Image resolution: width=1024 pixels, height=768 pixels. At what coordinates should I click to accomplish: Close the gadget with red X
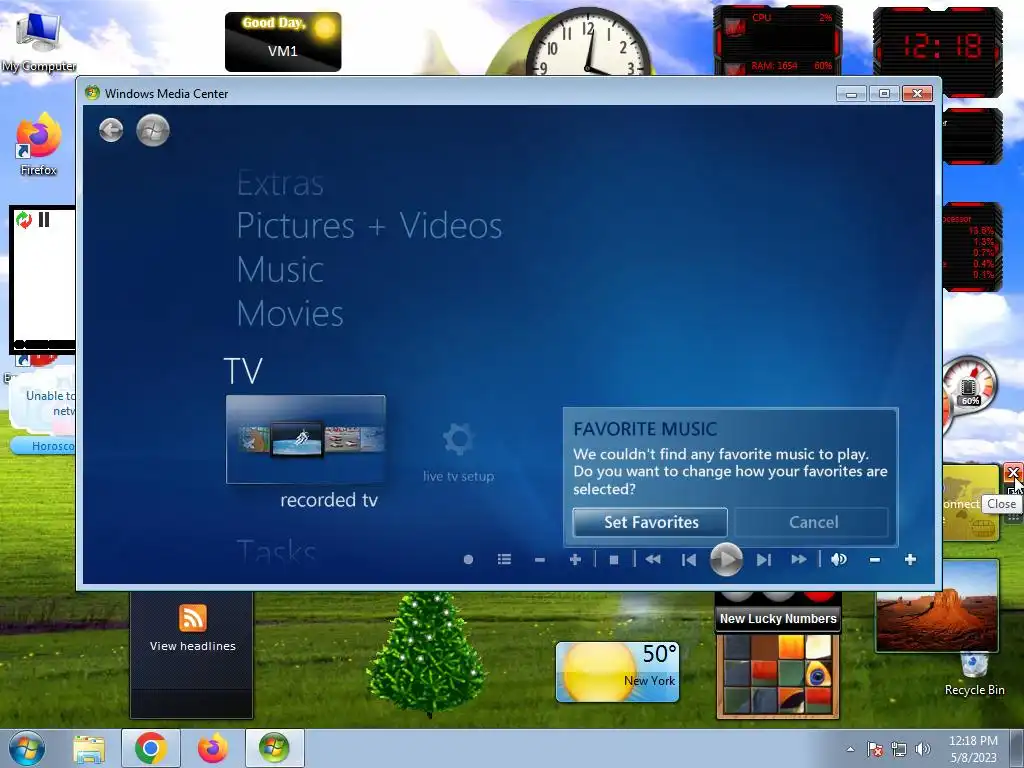[x=1013, y=472]
